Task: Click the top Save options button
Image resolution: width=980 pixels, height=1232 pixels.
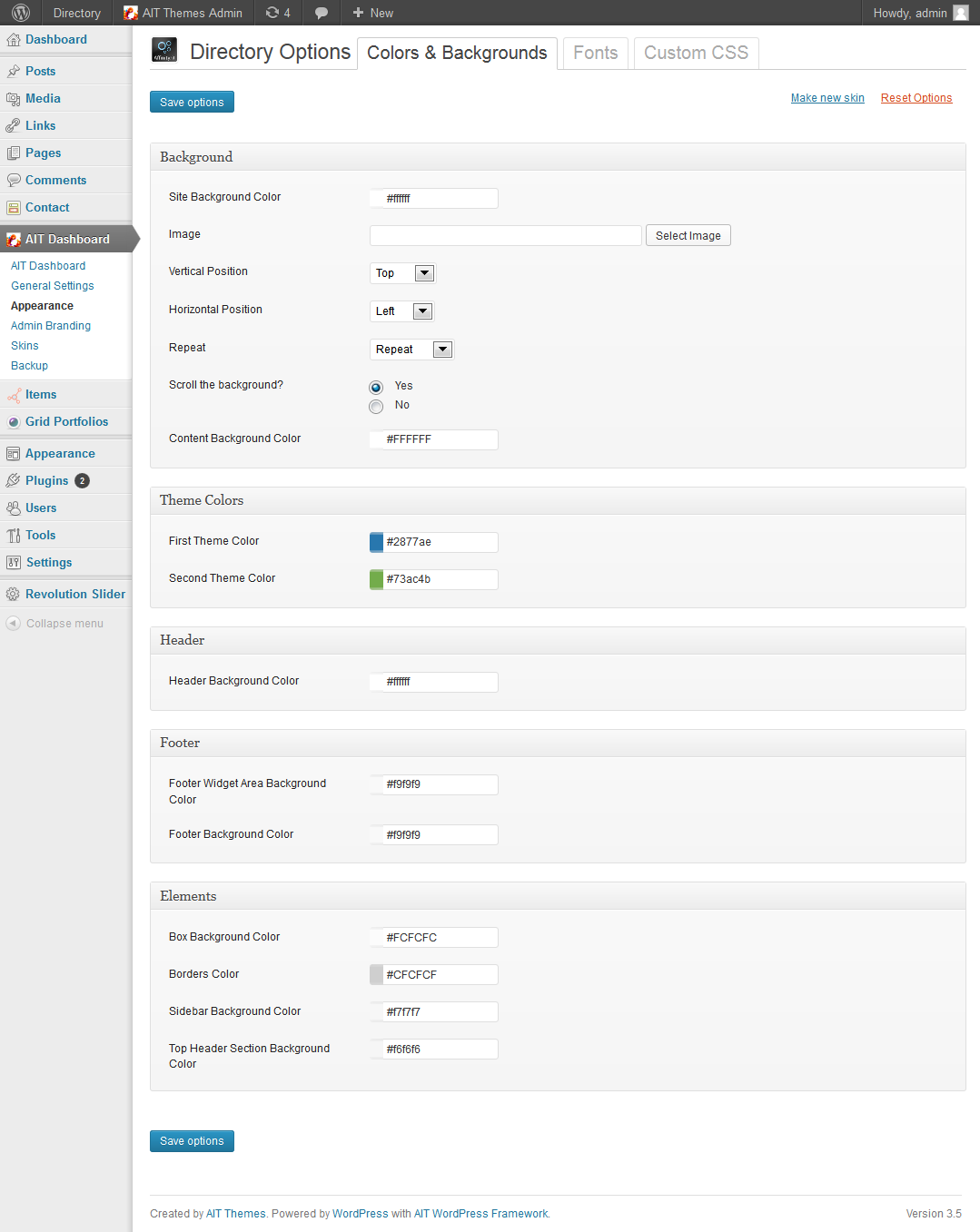Action: (x=192, y=102)
